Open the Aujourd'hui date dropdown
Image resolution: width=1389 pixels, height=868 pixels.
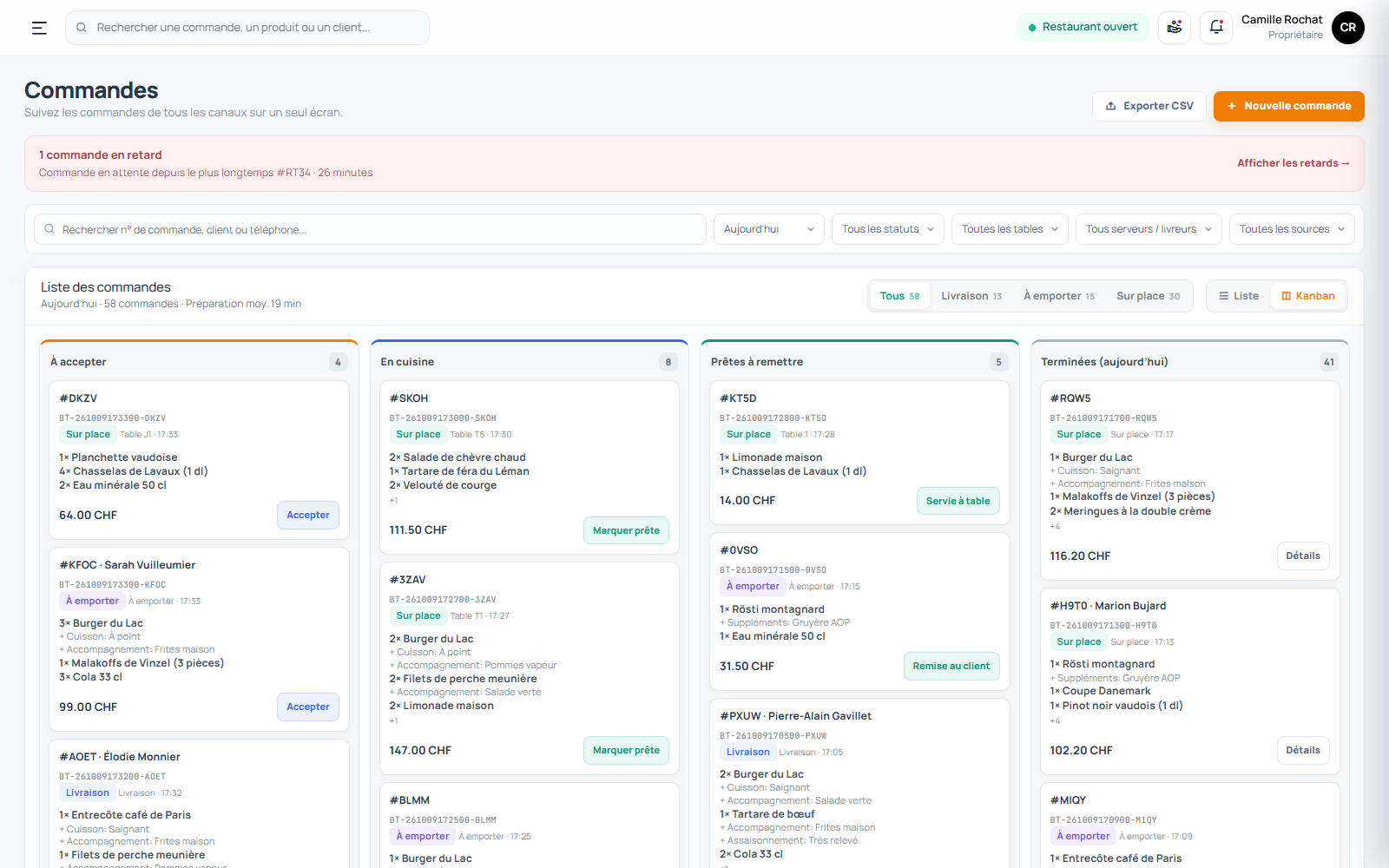768,229
